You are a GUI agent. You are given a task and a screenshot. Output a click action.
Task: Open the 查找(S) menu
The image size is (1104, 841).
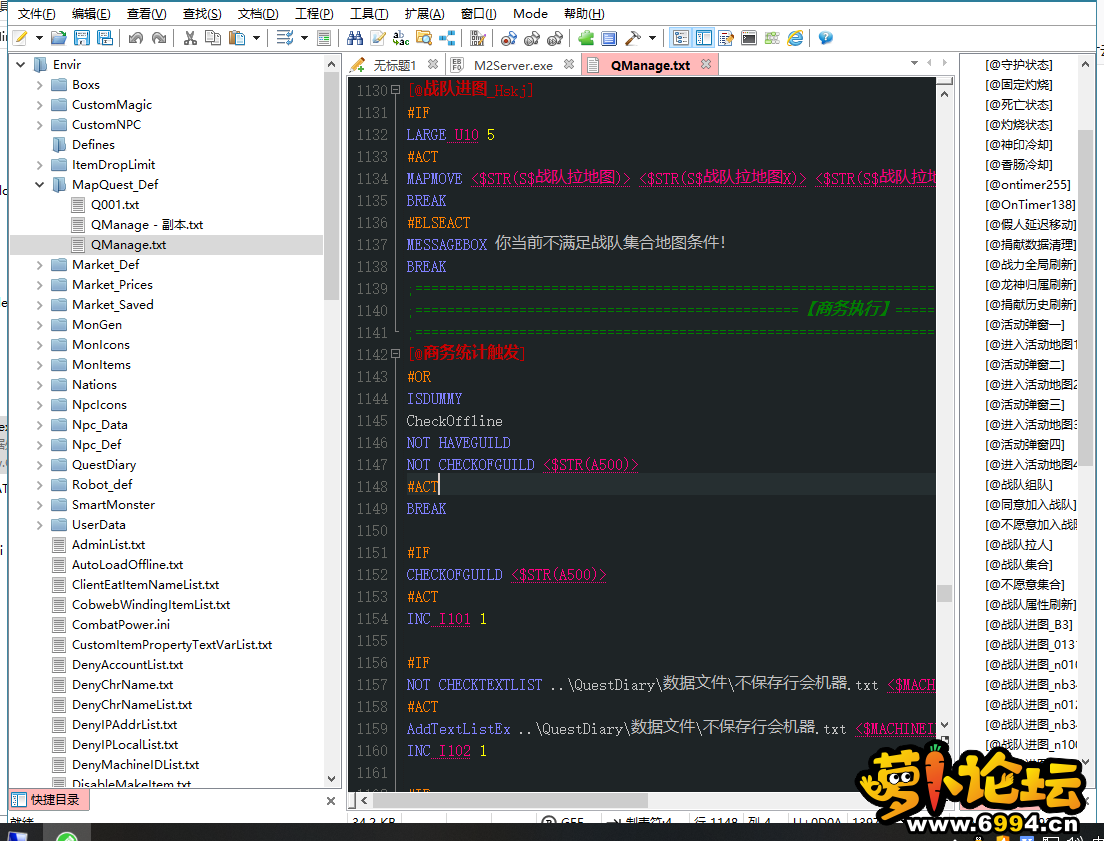[202, 13]
